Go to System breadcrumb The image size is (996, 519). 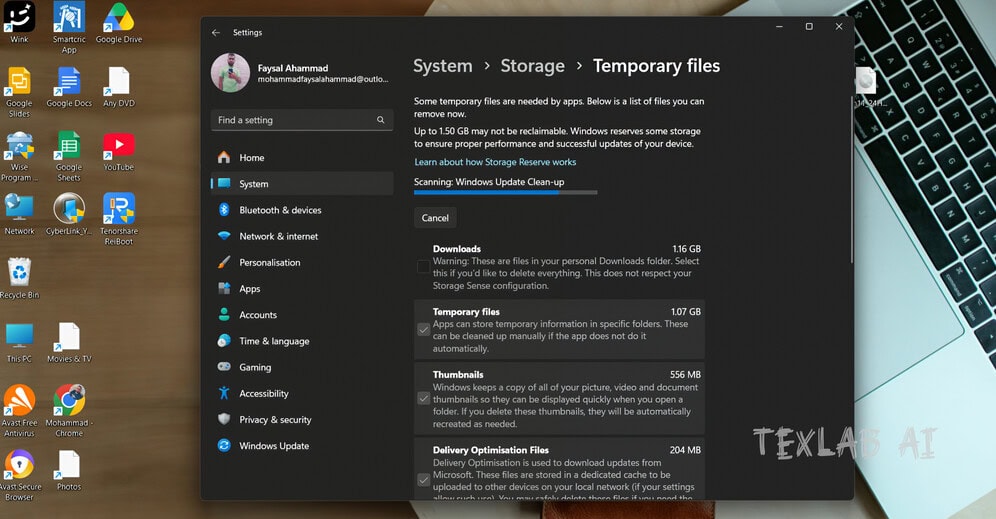click(x=443, y=66)
